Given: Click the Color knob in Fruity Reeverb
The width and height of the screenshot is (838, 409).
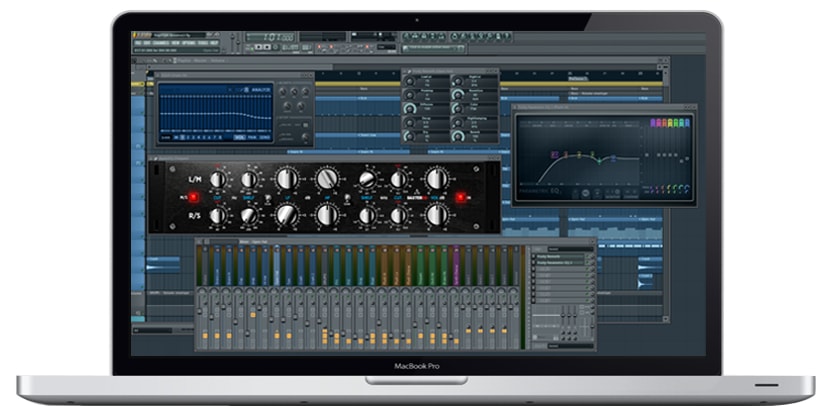Looking at the screenshot, I should point(458,109).
